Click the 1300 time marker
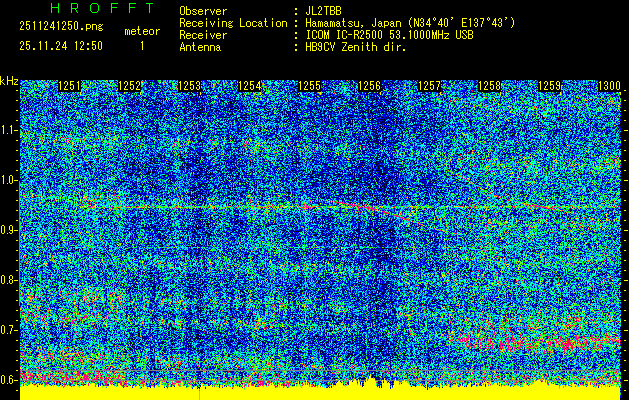Screen dimensions: 629x400 click(609, 86)
